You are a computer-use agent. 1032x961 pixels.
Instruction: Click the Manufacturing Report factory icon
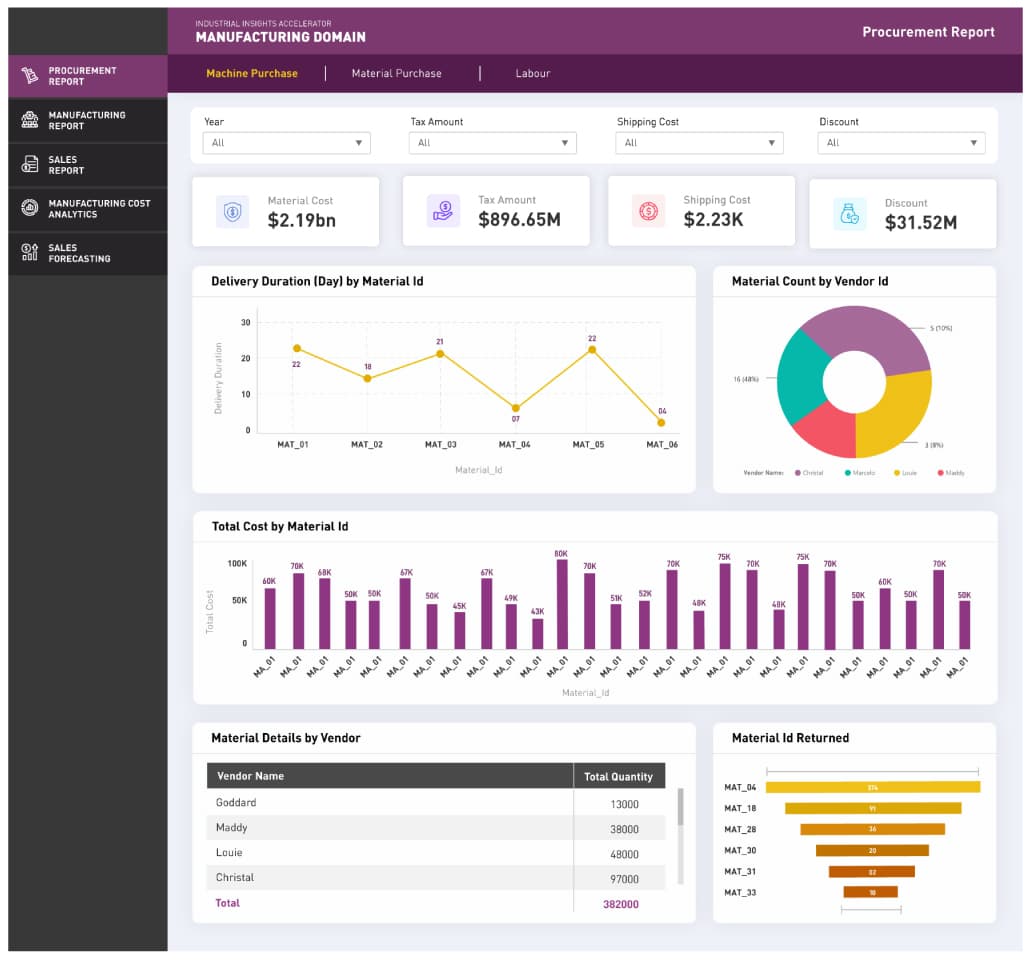click(30, 120)
